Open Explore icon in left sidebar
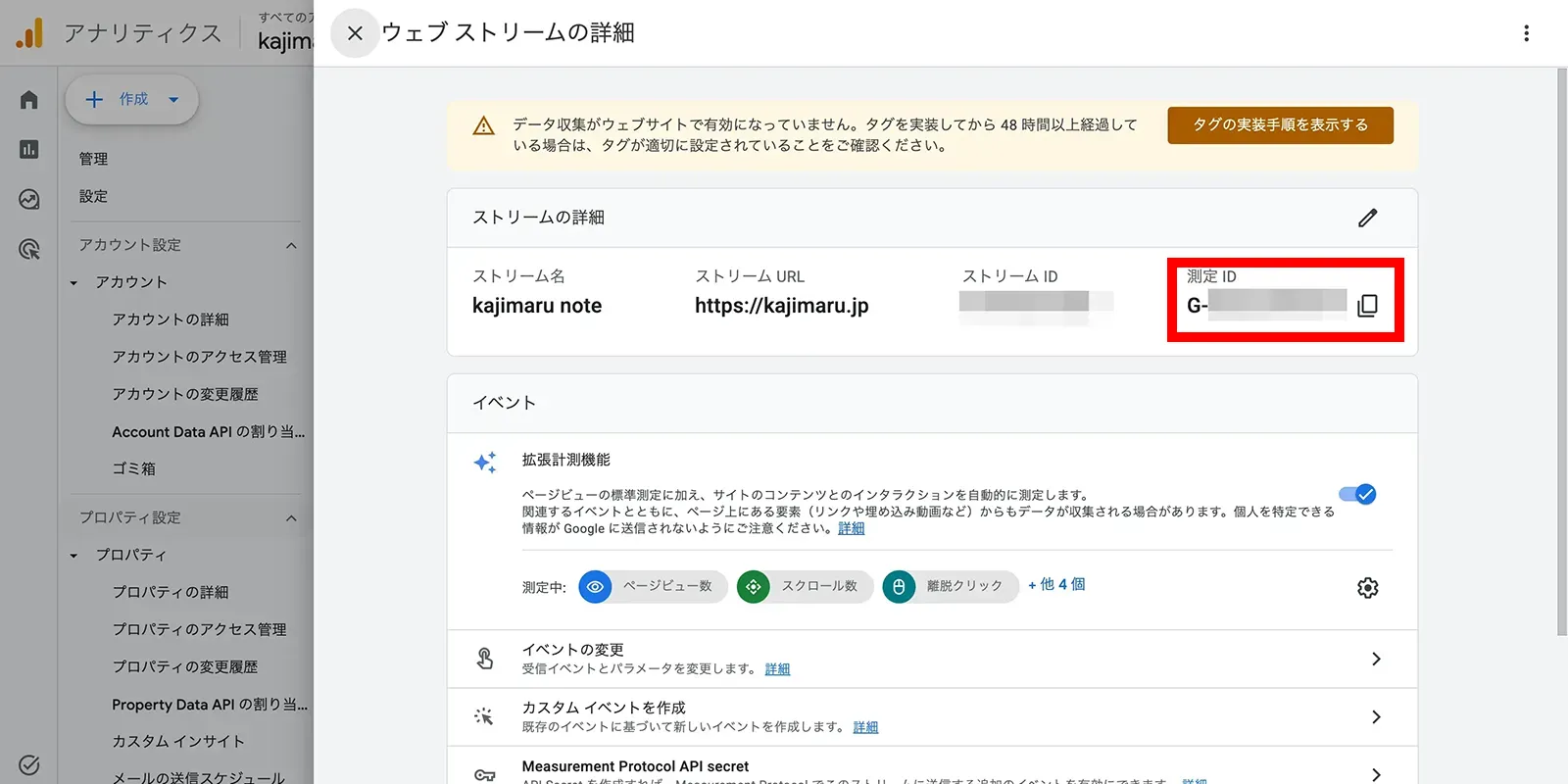This screenshot has width=1568, height=784. coord(29,200)
